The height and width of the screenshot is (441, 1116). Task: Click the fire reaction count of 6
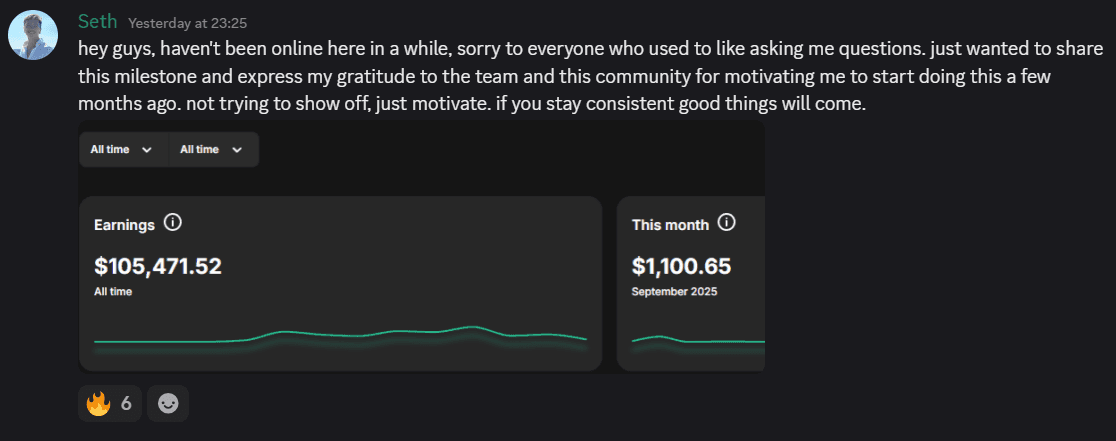pos(126,404)
